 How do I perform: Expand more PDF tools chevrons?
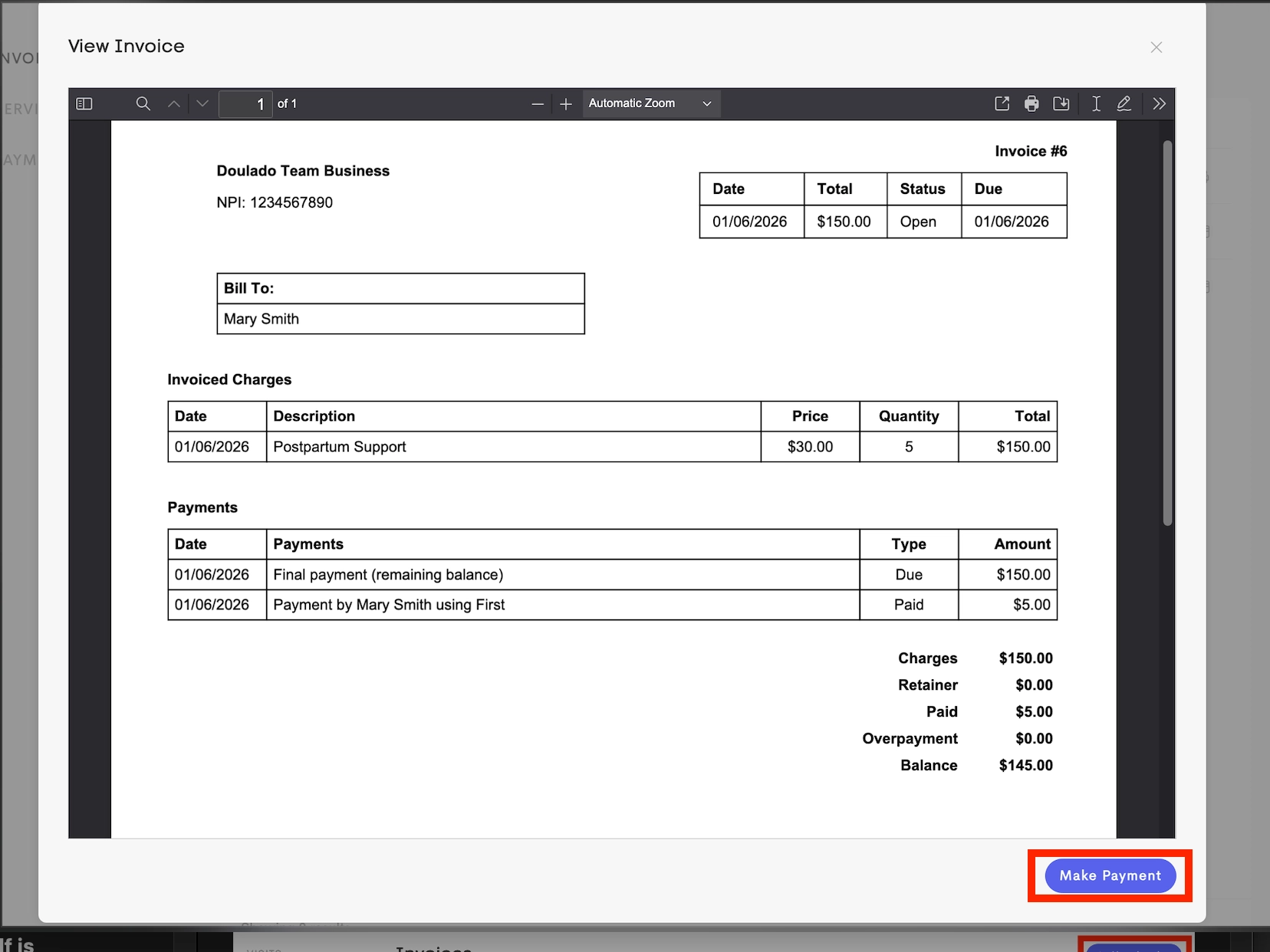tap(1159, 103)
